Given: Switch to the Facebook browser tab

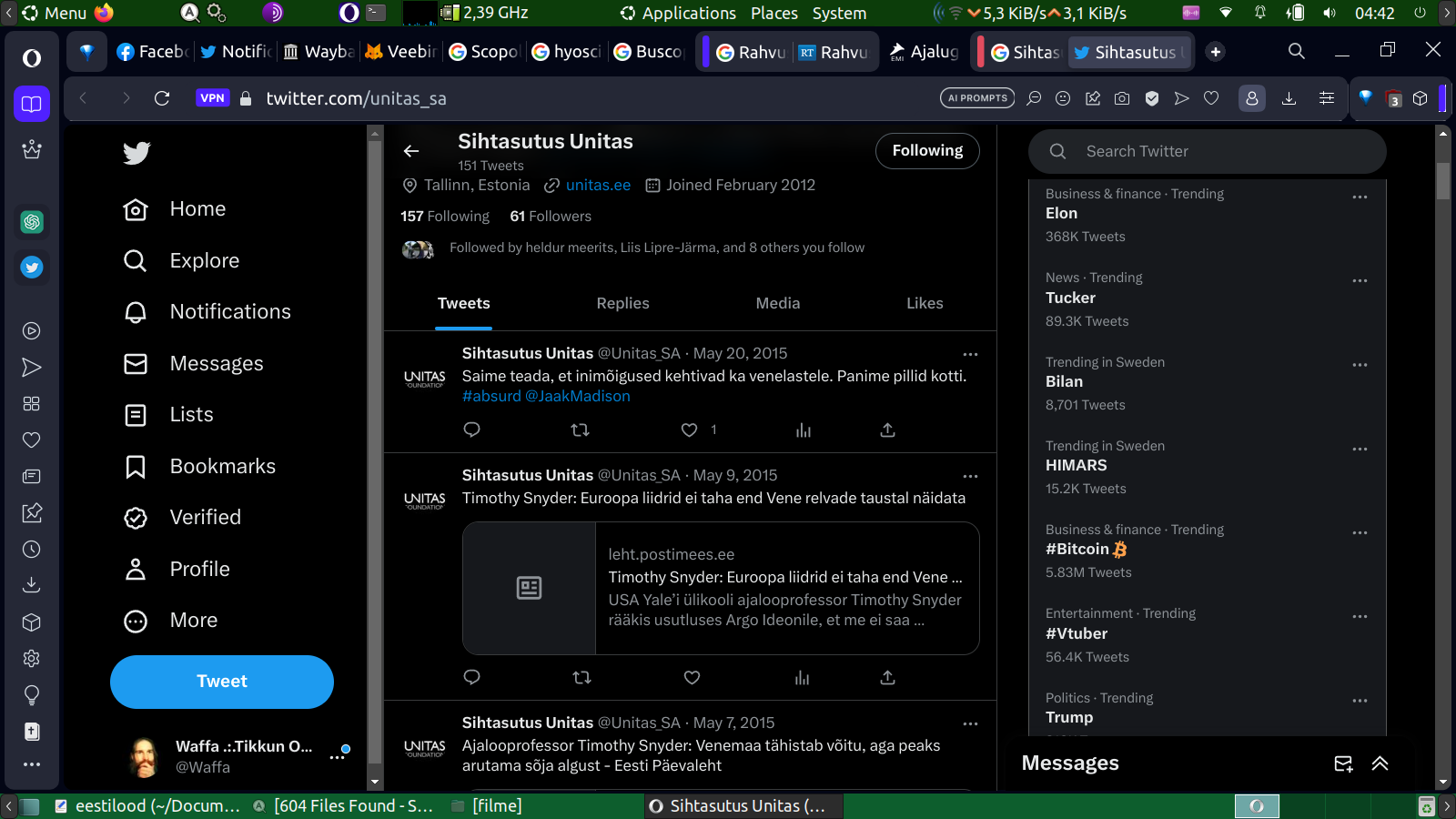Looking at the screenshot, I should [x=152, y=52].
